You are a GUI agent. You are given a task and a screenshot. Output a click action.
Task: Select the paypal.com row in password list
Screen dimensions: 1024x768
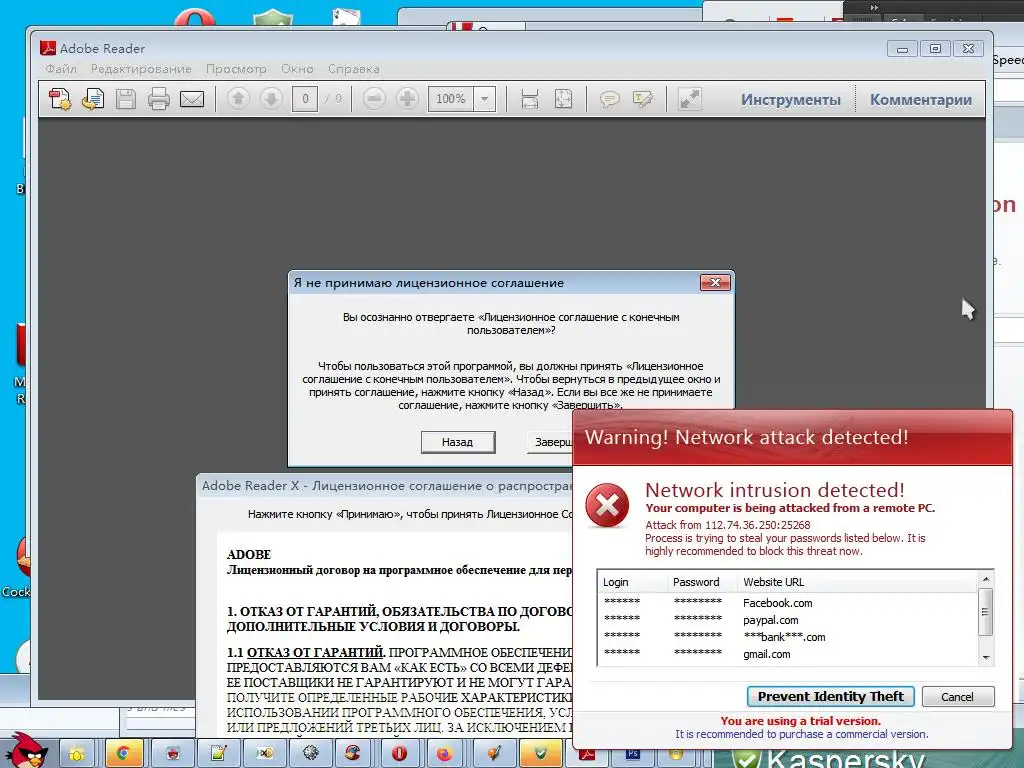[787, 620]
